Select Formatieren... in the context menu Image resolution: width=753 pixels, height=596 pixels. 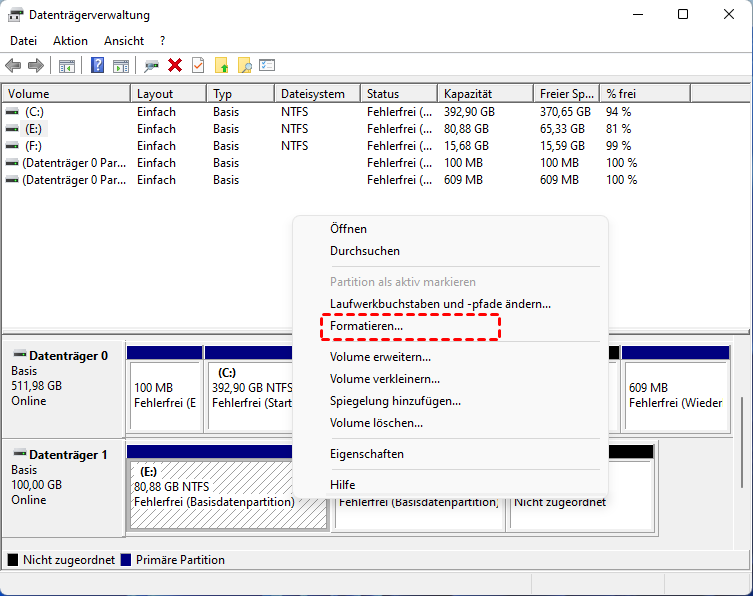click(366, 326)
